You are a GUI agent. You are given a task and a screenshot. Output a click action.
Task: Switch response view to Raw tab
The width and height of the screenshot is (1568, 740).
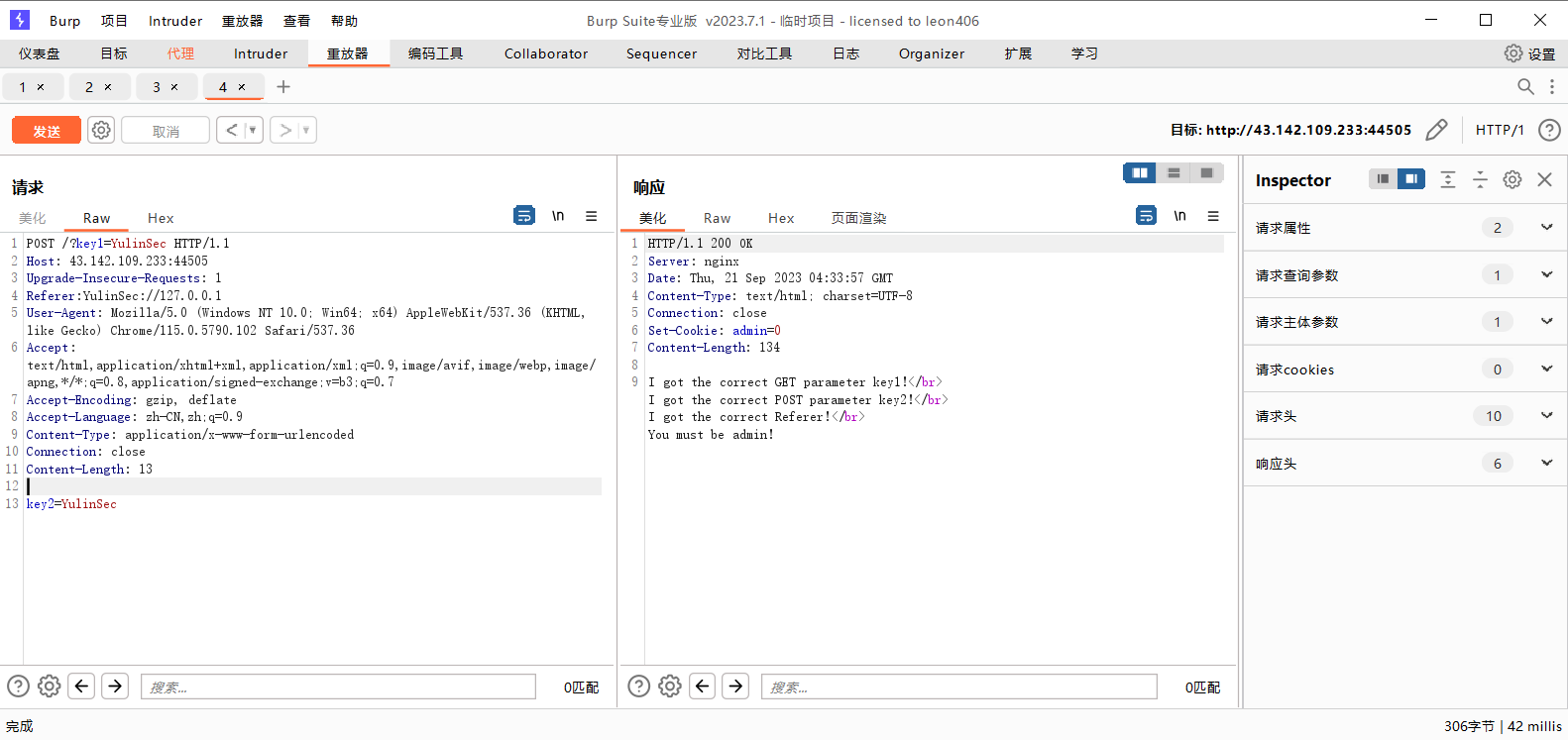[717, 218]
